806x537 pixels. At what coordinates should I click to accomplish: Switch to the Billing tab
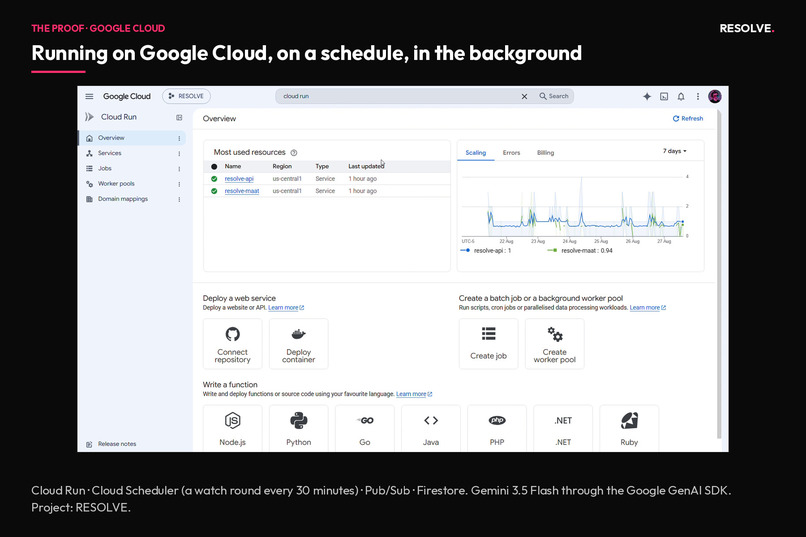pos(545,153)
